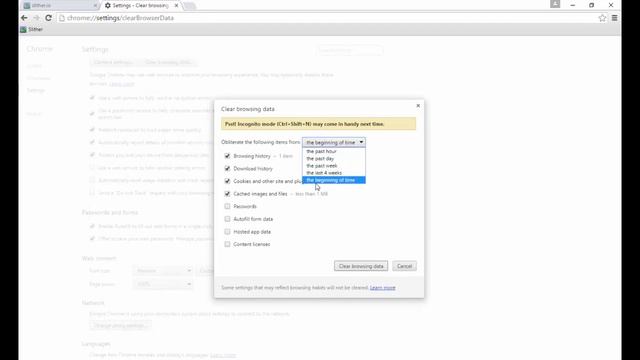Open the Learn more link in dialog
This screenshot has width=640, height=360.
pos(382,288)
